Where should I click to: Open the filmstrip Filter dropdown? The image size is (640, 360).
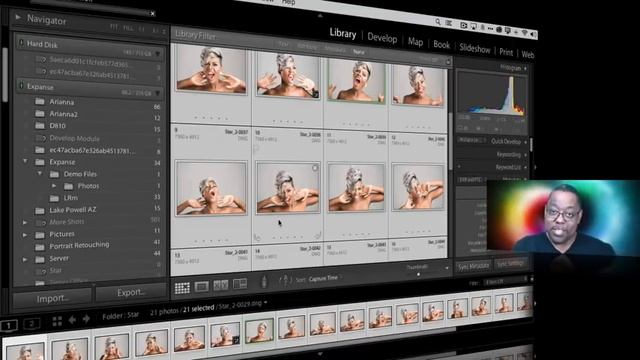[504, 282]
